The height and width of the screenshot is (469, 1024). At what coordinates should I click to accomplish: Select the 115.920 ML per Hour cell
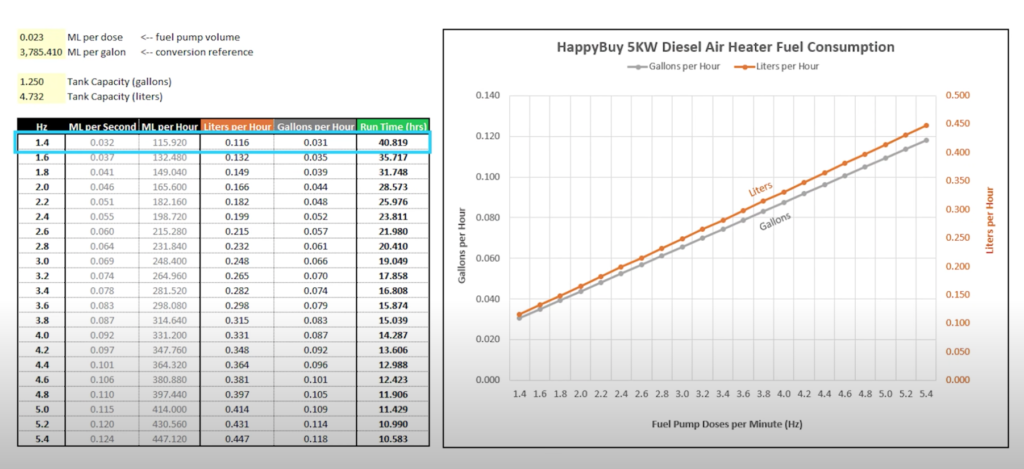pyautogui.click(x=167, y=143)
